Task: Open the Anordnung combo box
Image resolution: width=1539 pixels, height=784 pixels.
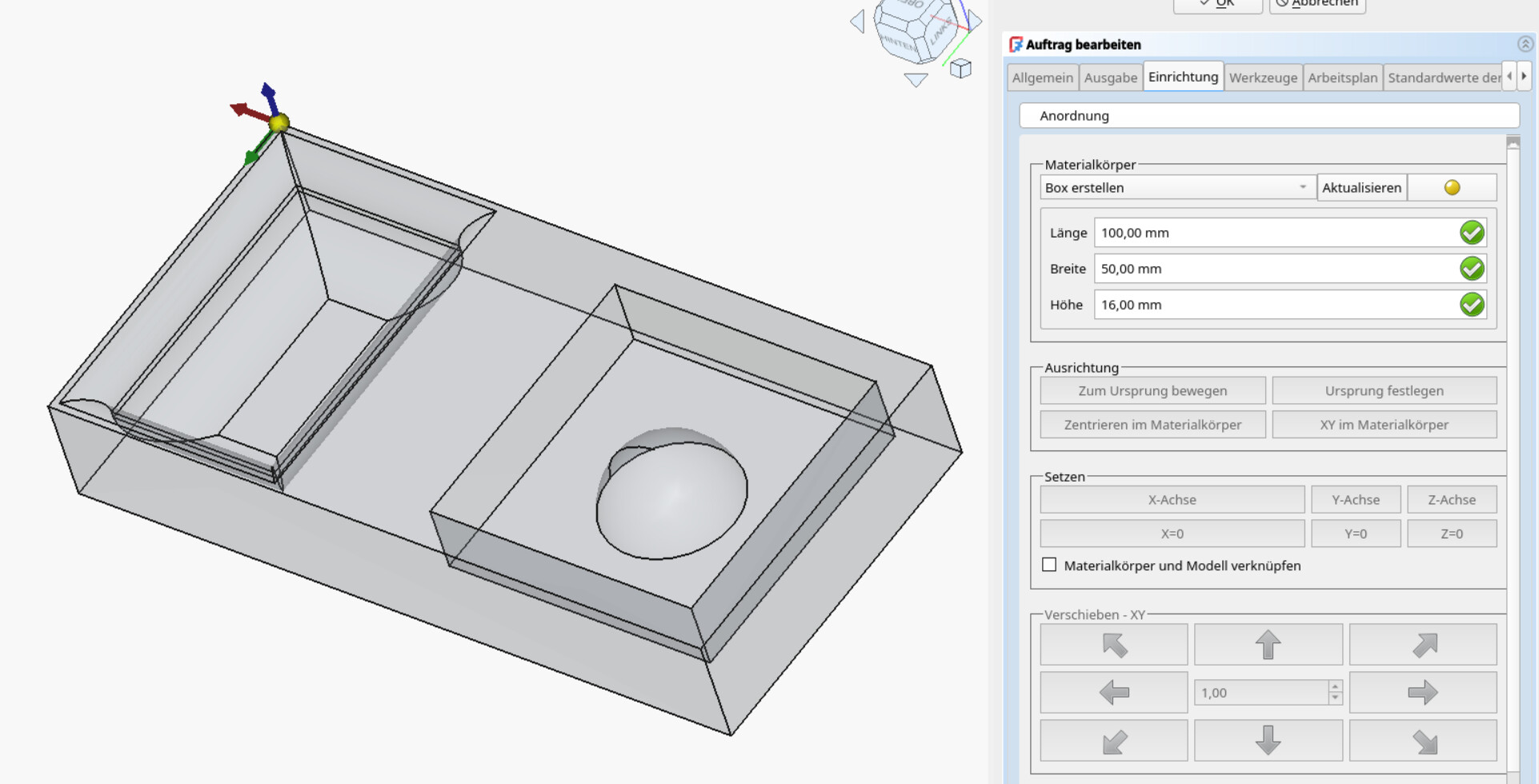Action: (1268, 116)
